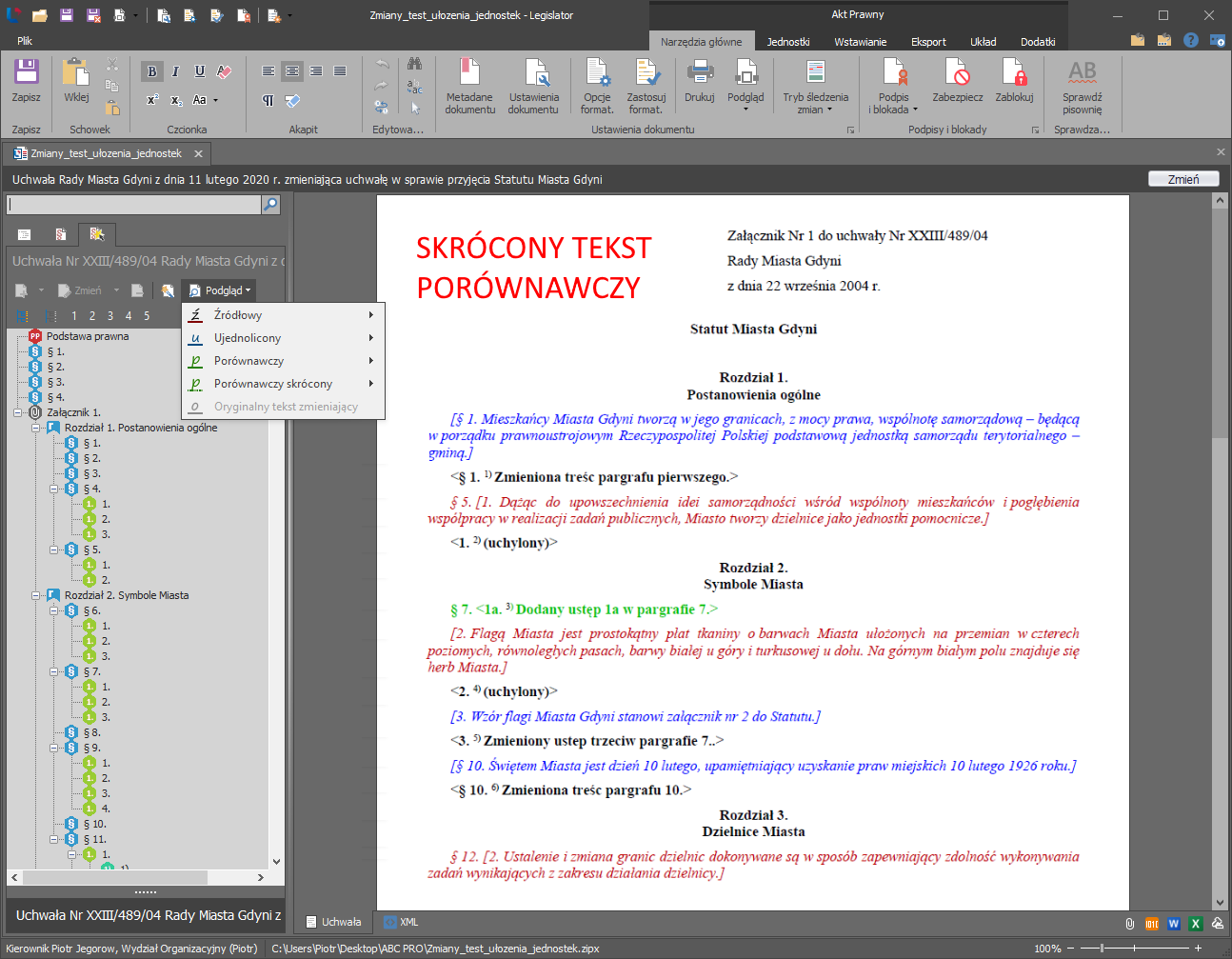The width and height of the screenshot is (1232, 959).
Task: Click the magnifier search icon next to search box
Action: pyautogui.click(x=271, y=204)
